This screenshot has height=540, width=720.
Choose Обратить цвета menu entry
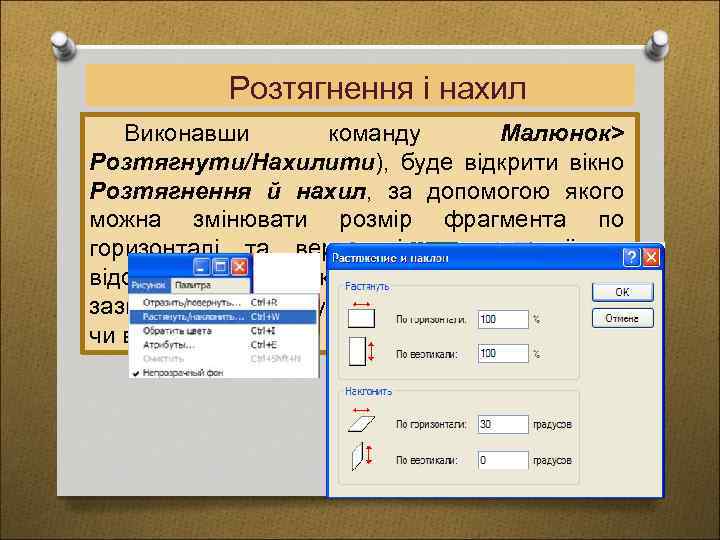tap(224, 331)
